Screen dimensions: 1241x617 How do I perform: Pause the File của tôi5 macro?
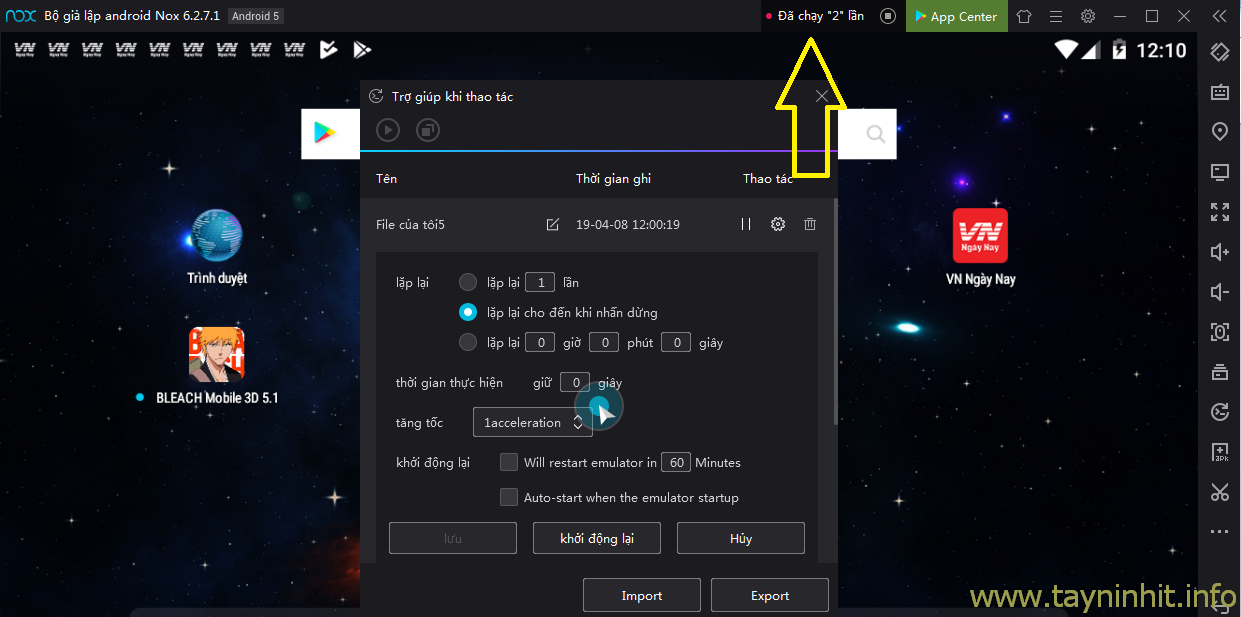point(746,225)
